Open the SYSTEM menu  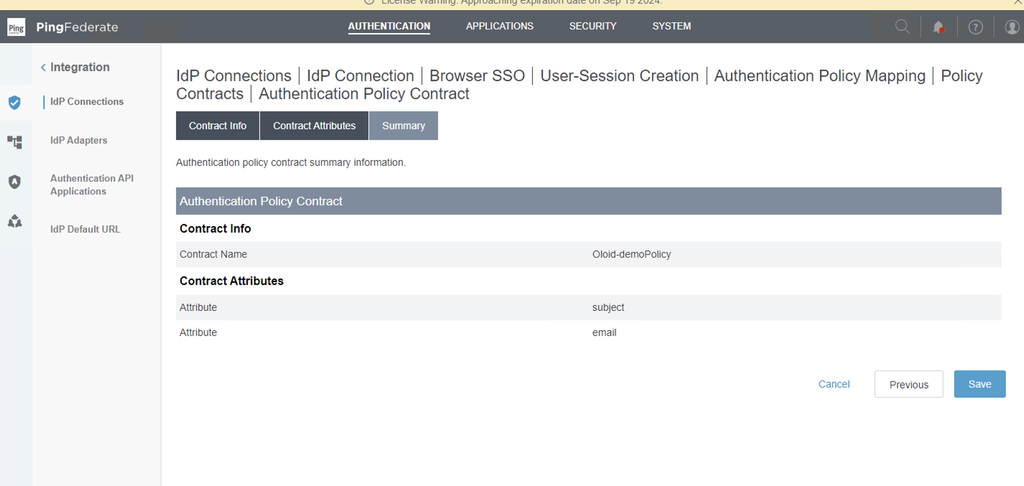click(671, 26)
